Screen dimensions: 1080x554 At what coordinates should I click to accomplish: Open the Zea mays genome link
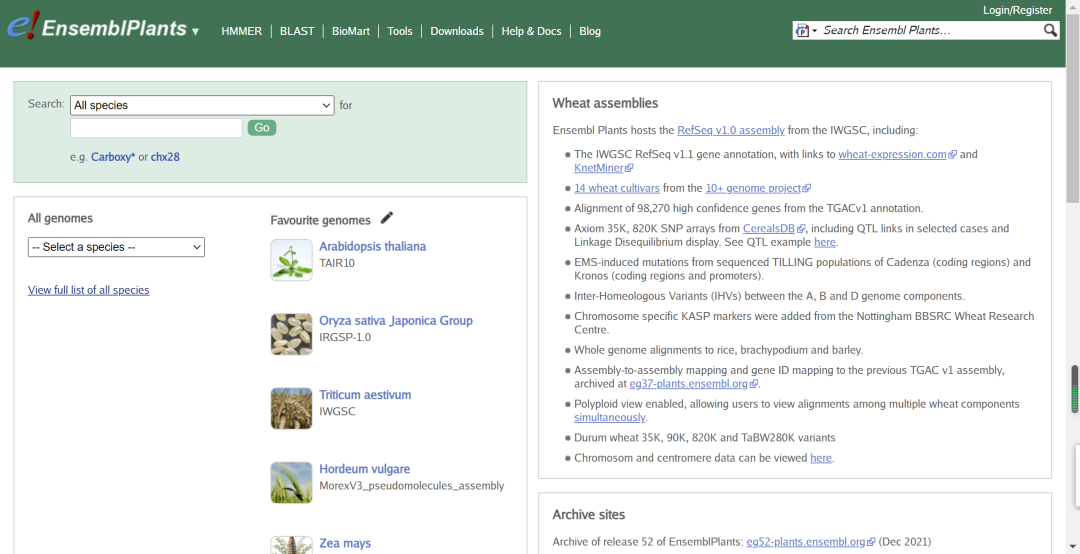pyautogui.click(x=345, y=543)
